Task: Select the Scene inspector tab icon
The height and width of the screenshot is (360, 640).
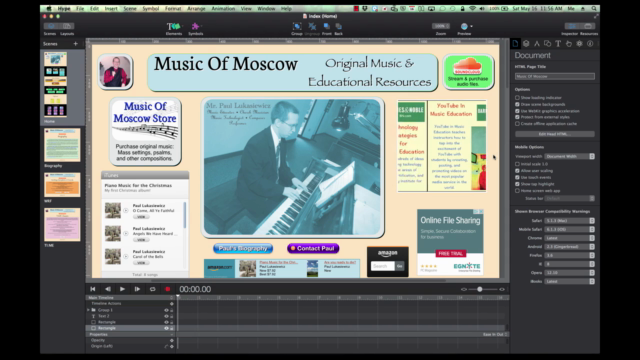Action: 526,44
